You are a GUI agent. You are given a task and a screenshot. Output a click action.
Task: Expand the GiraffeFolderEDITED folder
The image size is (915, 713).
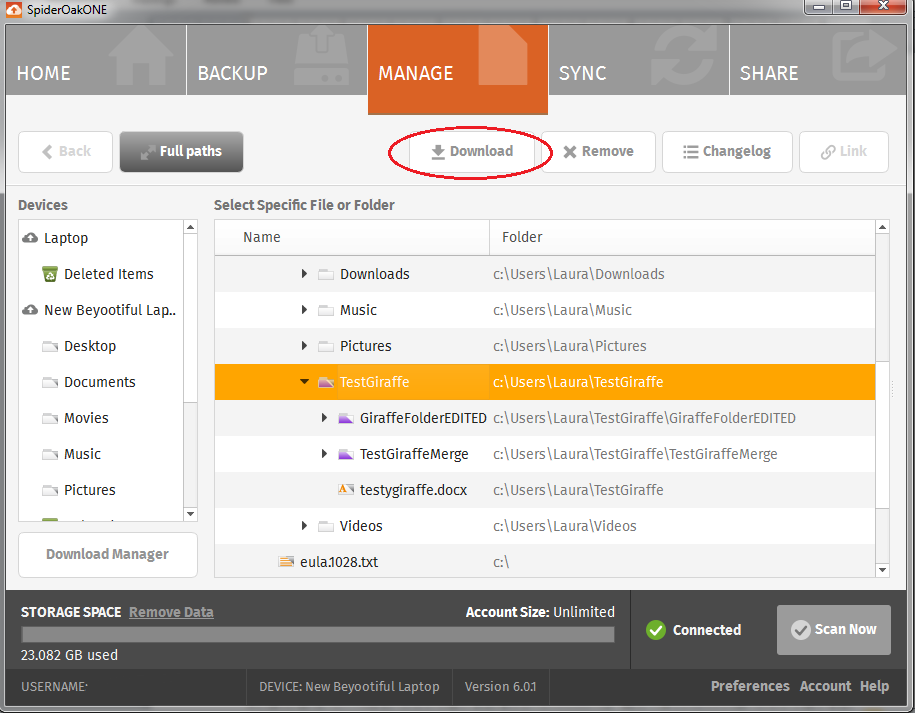tap(324, 418)
